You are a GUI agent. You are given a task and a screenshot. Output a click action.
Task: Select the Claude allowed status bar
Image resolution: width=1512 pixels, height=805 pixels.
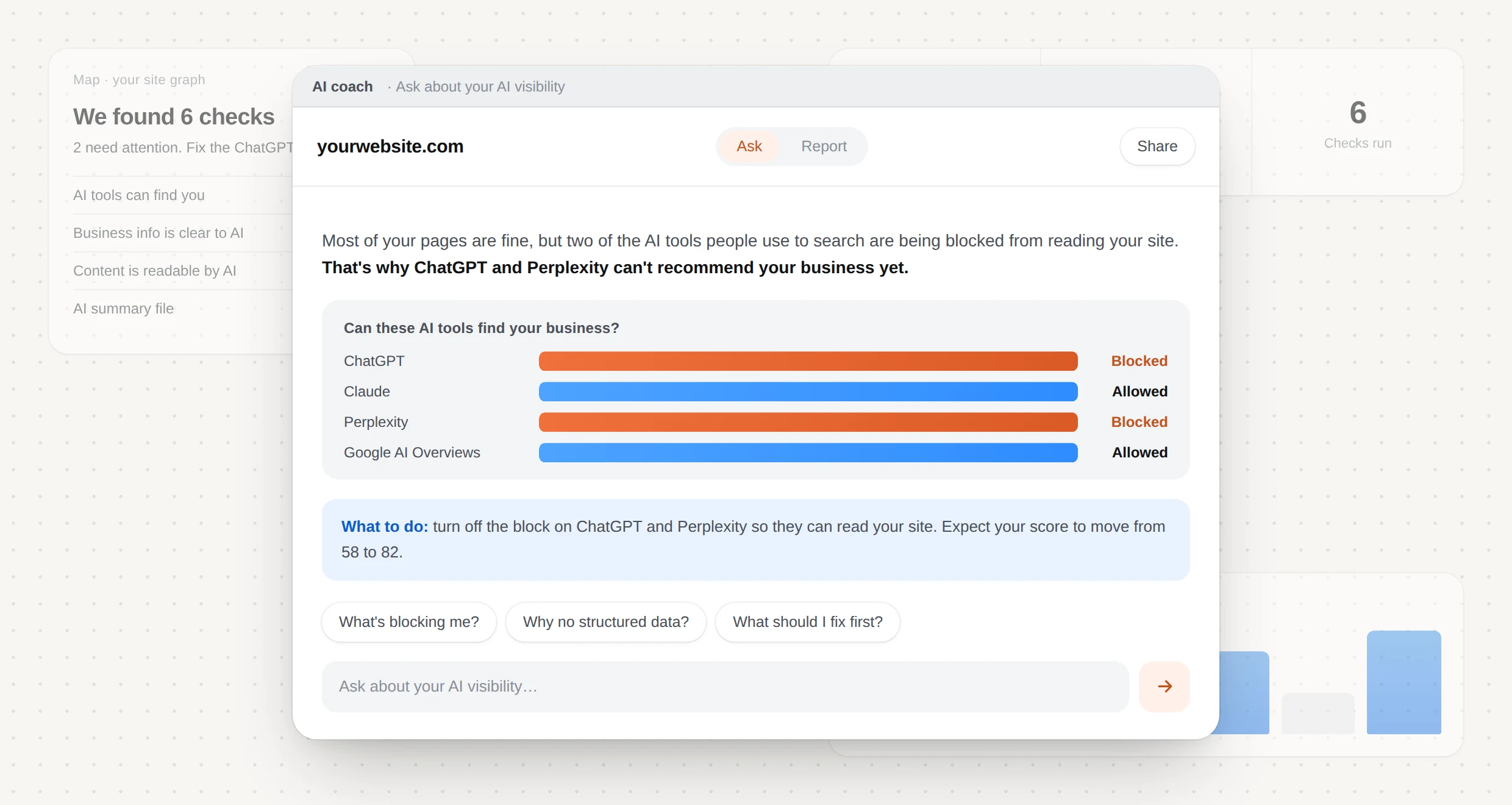[808, 392]
